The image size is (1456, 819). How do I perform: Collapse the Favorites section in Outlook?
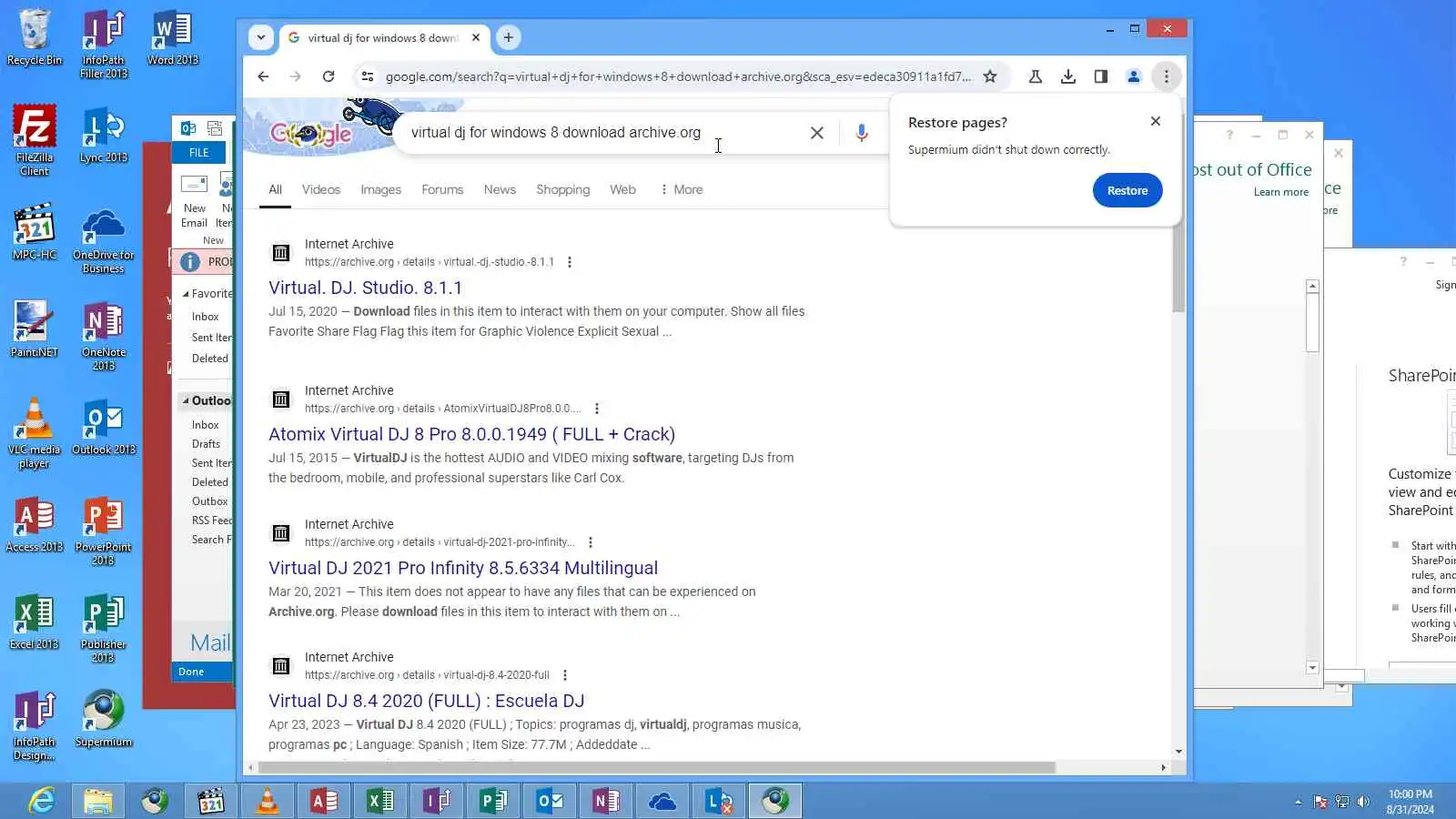point(186,294)
